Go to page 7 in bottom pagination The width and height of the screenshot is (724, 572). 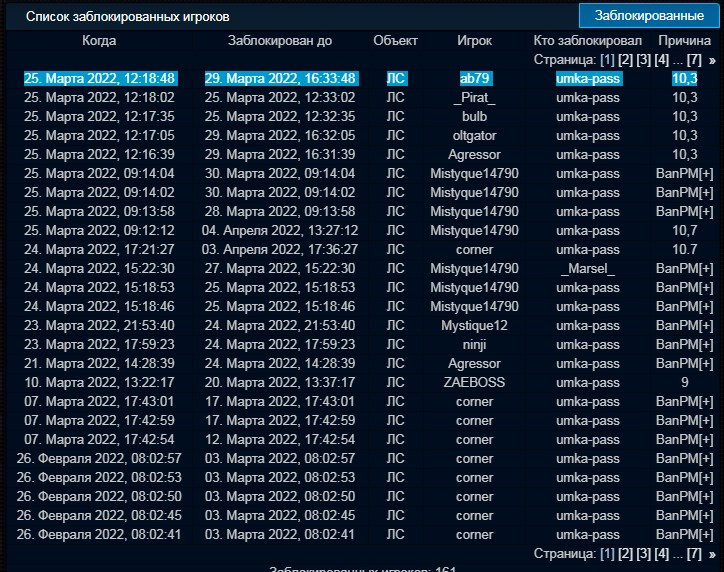click(x=694, y=554)
